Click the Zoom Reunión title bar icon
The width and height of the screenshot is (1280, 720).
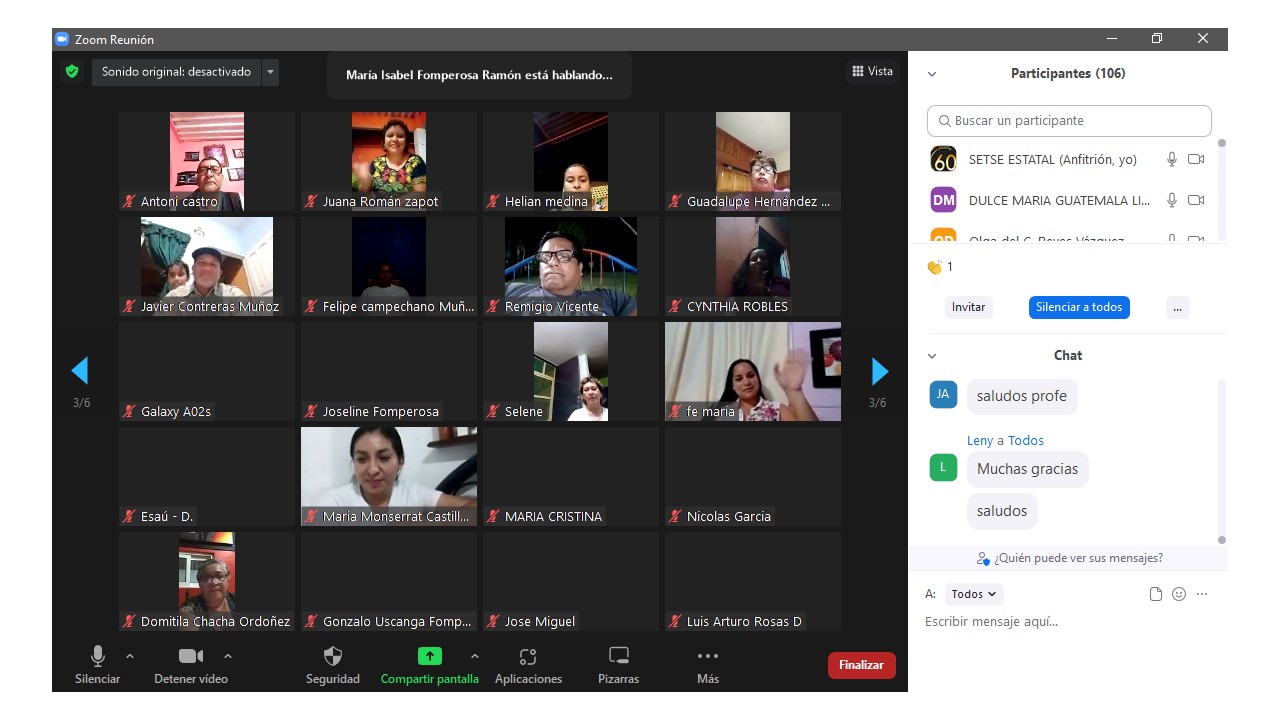(x=62, y=39)
